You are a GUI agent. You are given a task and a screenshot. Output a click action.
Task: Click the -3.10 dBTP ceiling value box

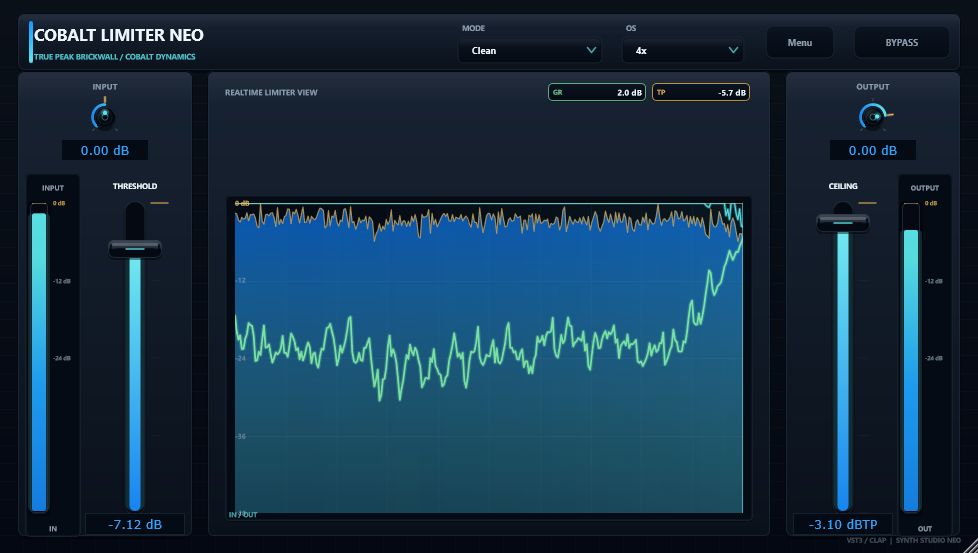(843, 524)
